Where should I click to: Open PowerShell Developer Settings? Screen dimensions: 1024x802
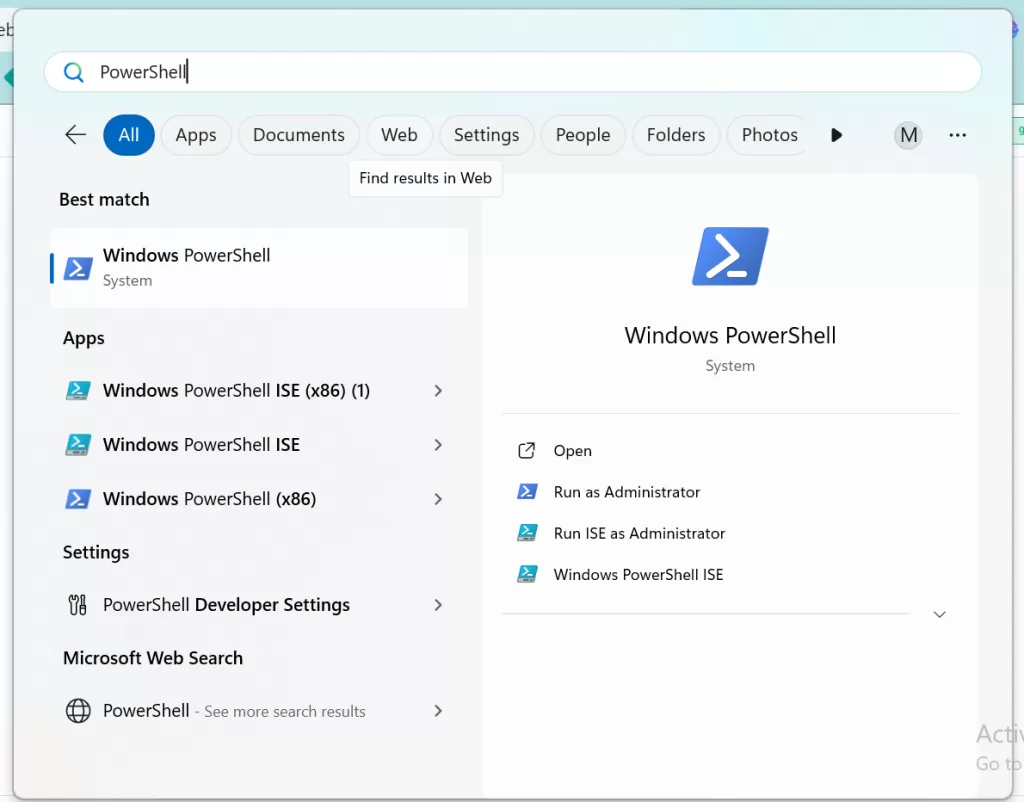point(227,605)
